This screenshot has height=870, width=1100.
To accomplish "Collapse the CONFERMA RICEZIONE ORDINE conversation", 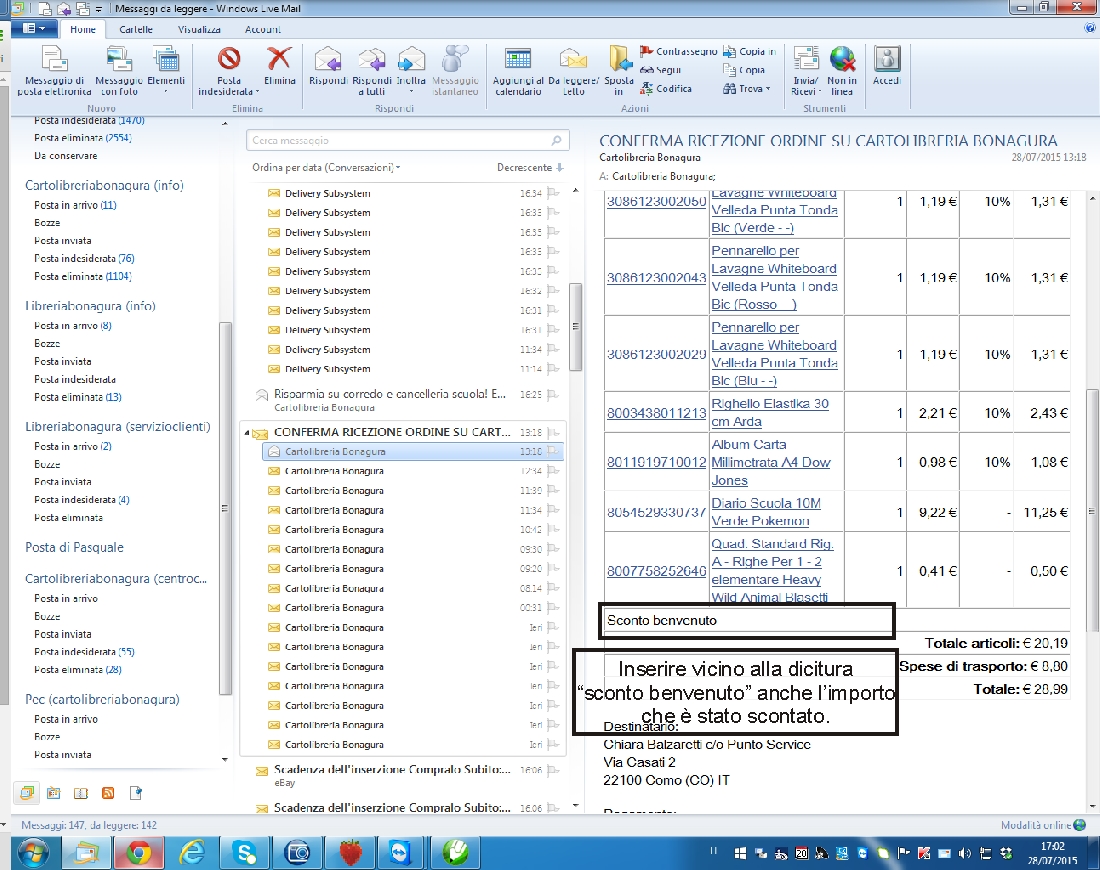I will pyautogui.click(x=246, y=433).
